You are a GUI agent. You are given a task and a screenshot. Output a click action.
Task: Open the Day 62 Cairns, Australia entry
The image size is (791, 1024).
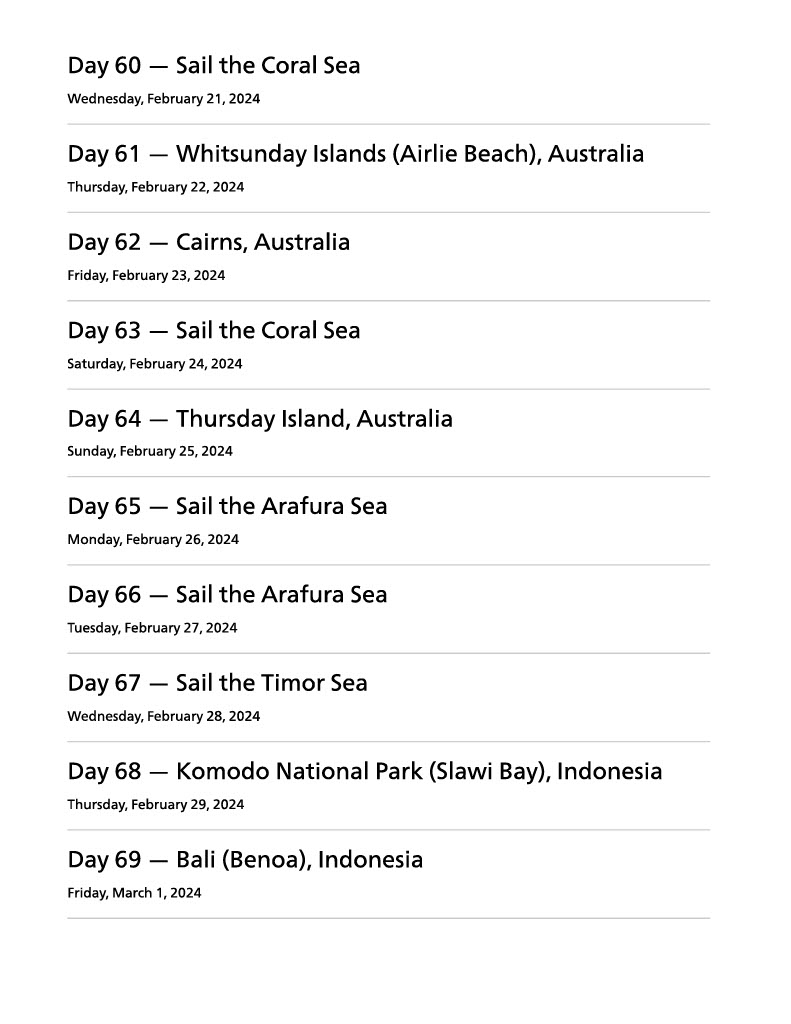(x=209, y=242)
